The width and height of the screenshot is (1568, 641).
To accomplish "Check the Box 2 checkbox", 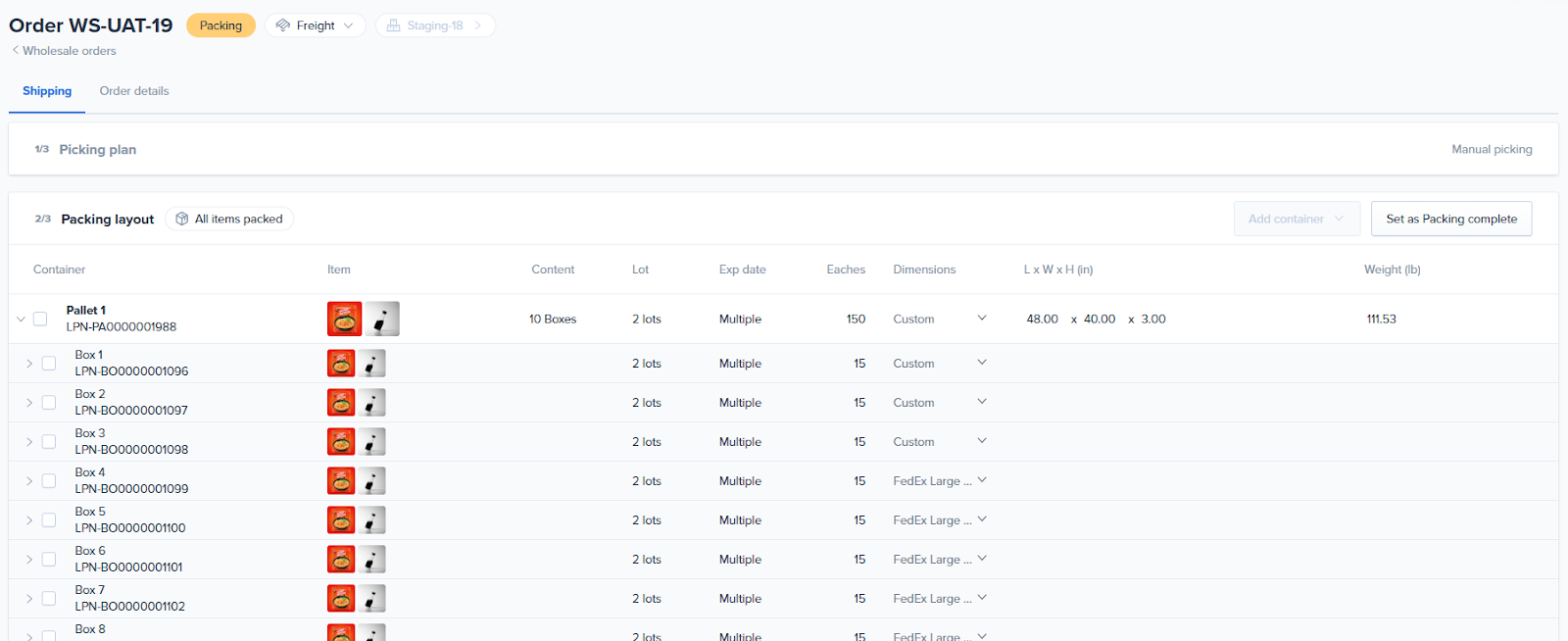I will click(49, 403).
